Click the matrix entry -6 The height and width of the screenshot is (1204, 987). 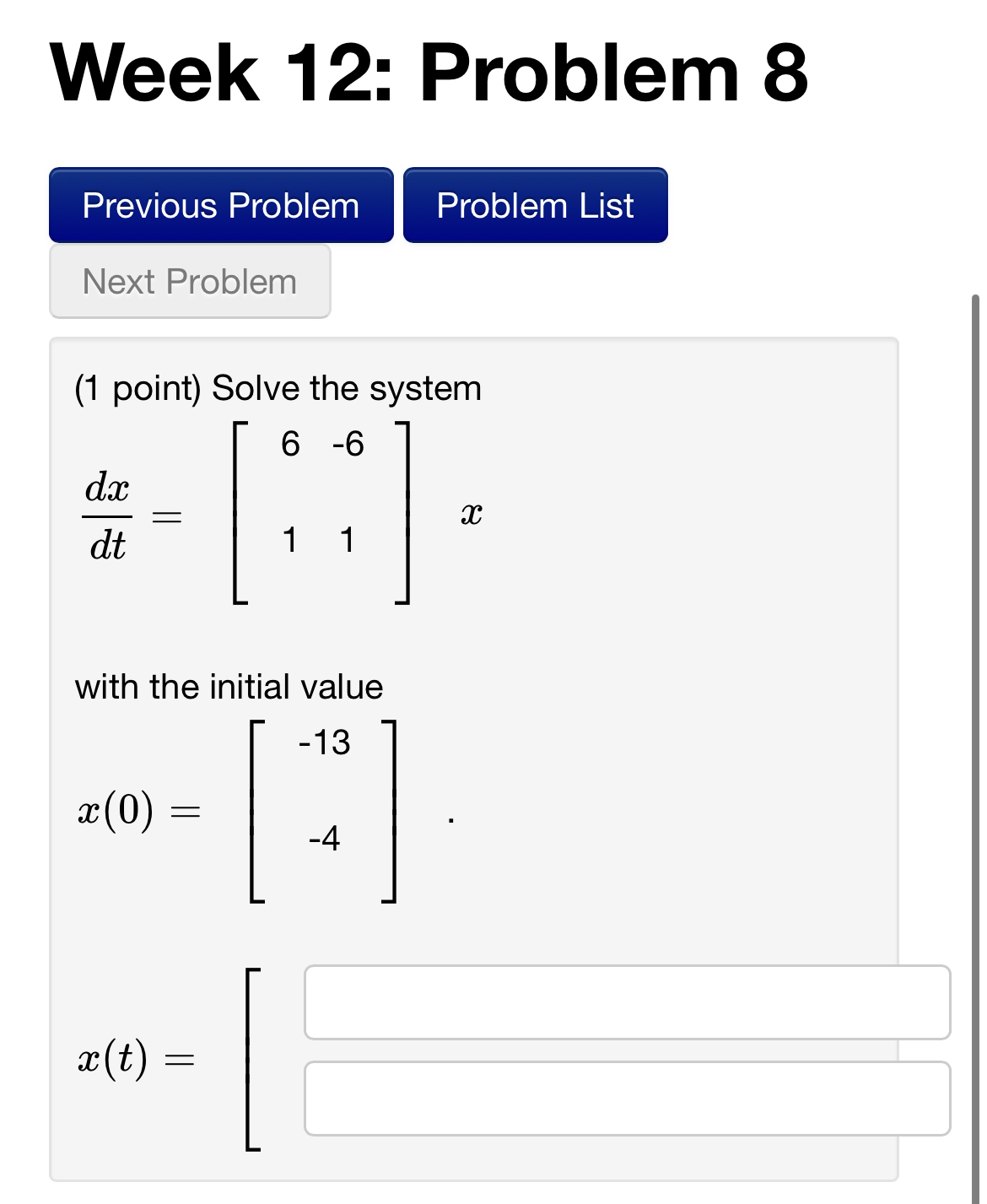coord(348,443)
